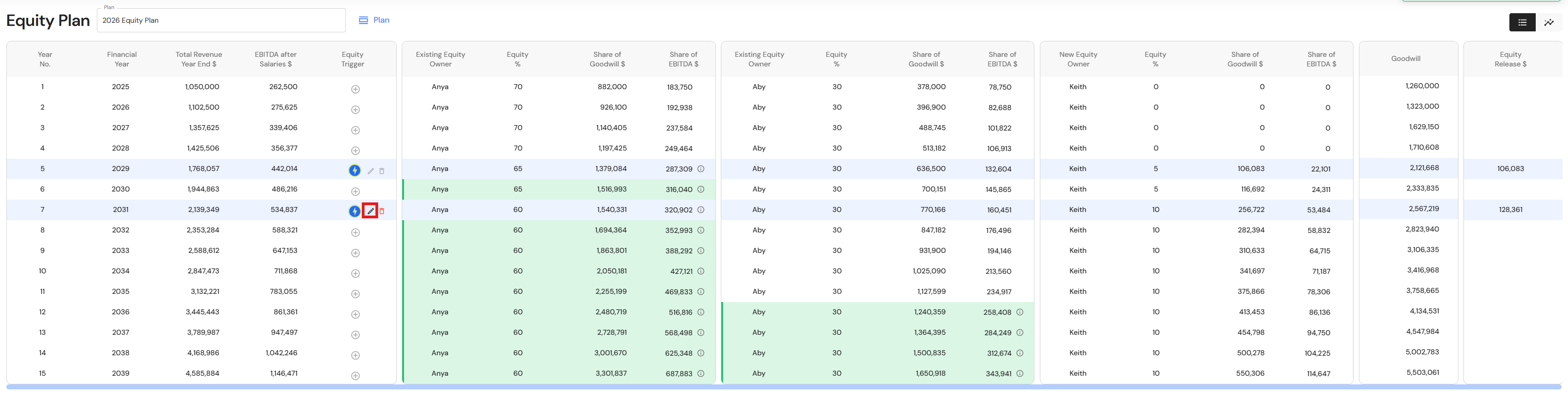Edit the 2031 equity trigger with the pencil icon
Screen dimensions: 1568x393
pyautogui.click(x=370, y=211)
